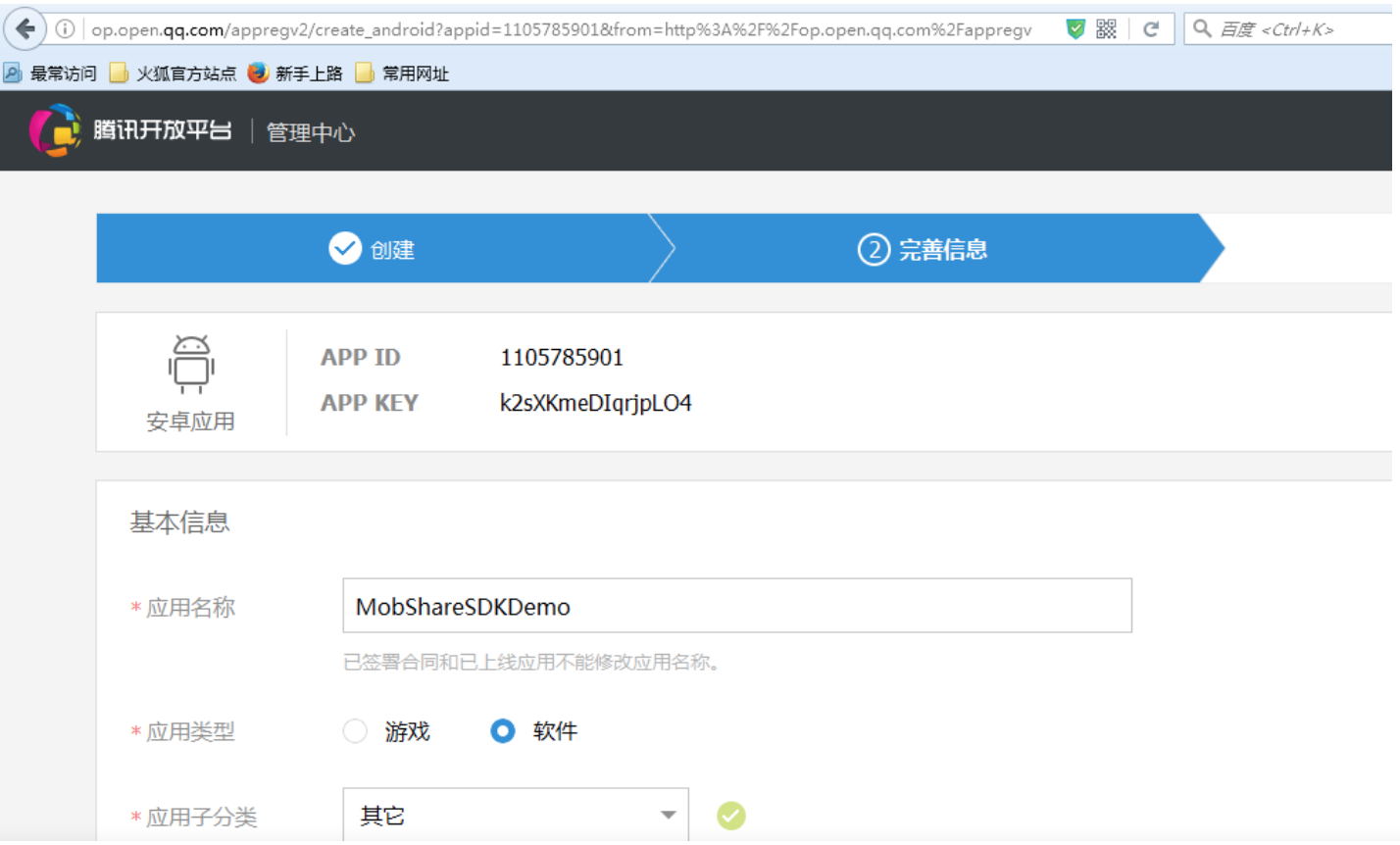
Task: Click the search magnifier icon
Action: tap(1202, 29)
